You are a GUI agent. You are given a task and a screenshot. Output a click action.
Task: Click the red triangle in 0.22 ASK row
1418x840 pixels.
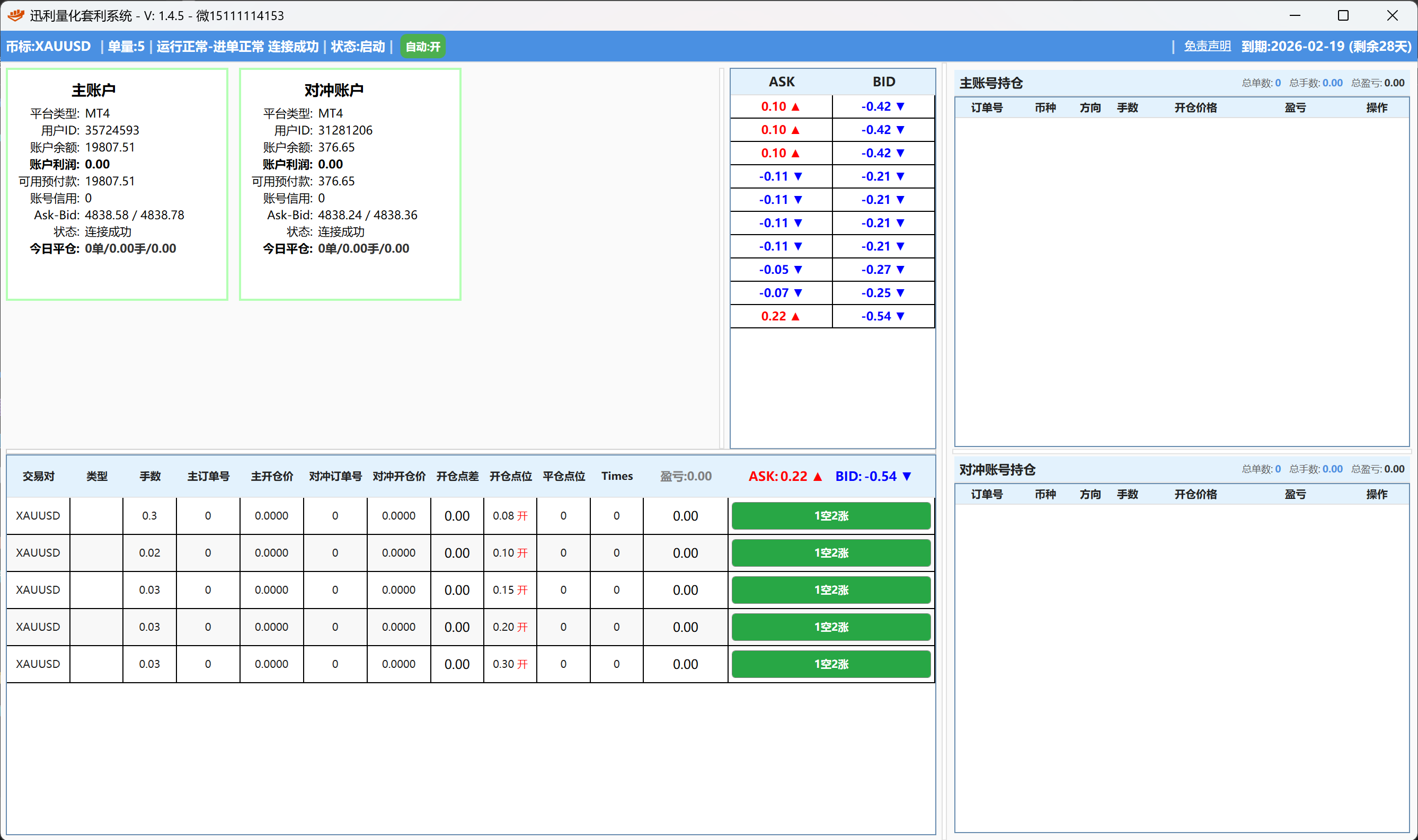[795, 316]
